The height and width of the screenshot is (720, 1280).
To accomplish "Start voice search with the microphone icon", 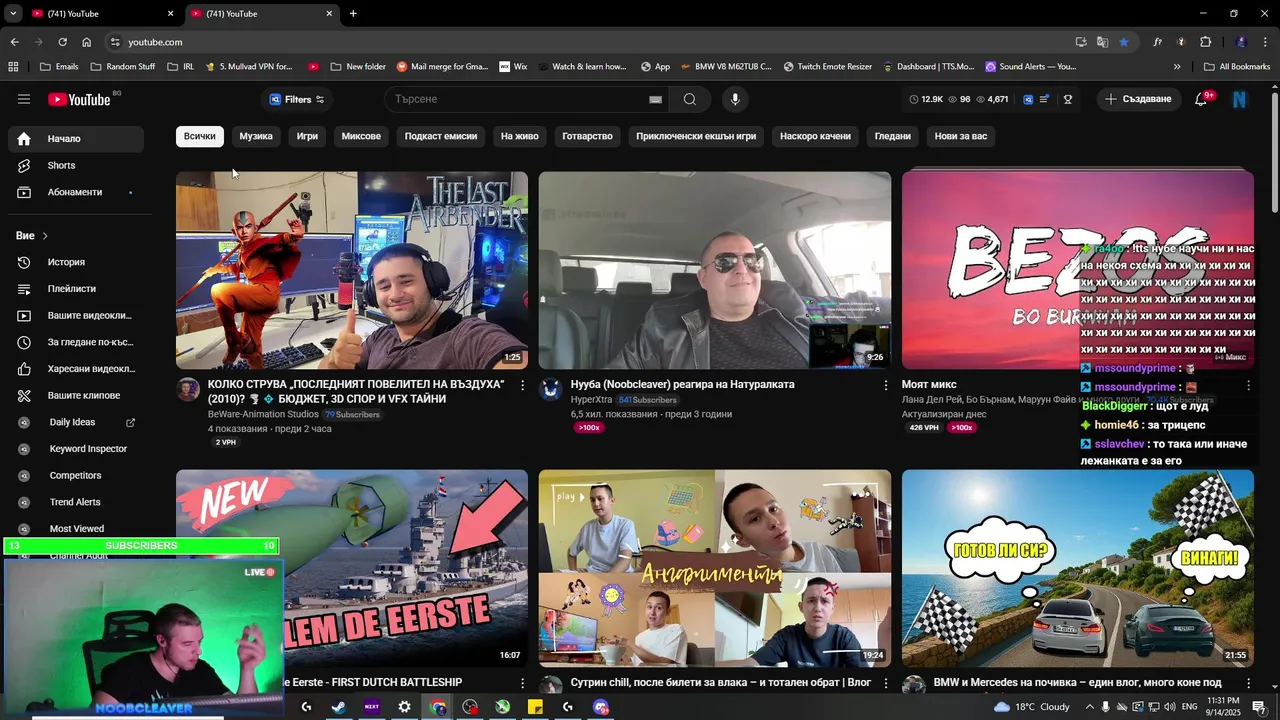I will click(x=735, y=99).
